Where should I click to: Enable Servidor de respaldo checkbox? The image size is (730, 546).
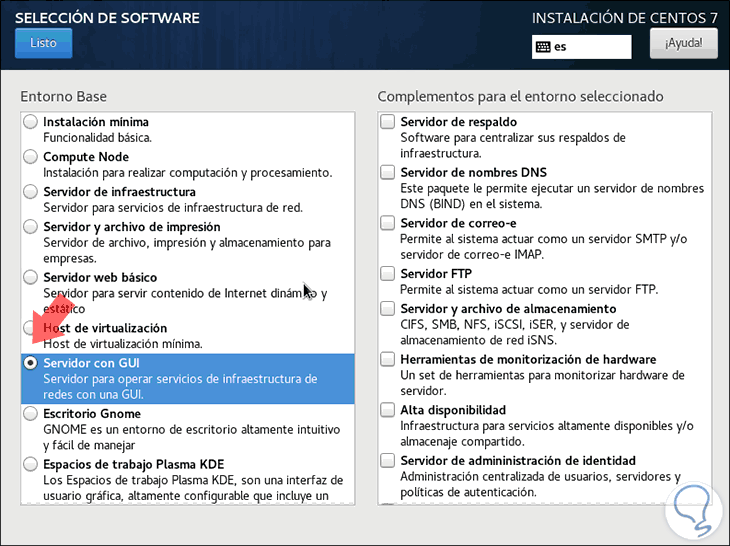tap(387, 122)
